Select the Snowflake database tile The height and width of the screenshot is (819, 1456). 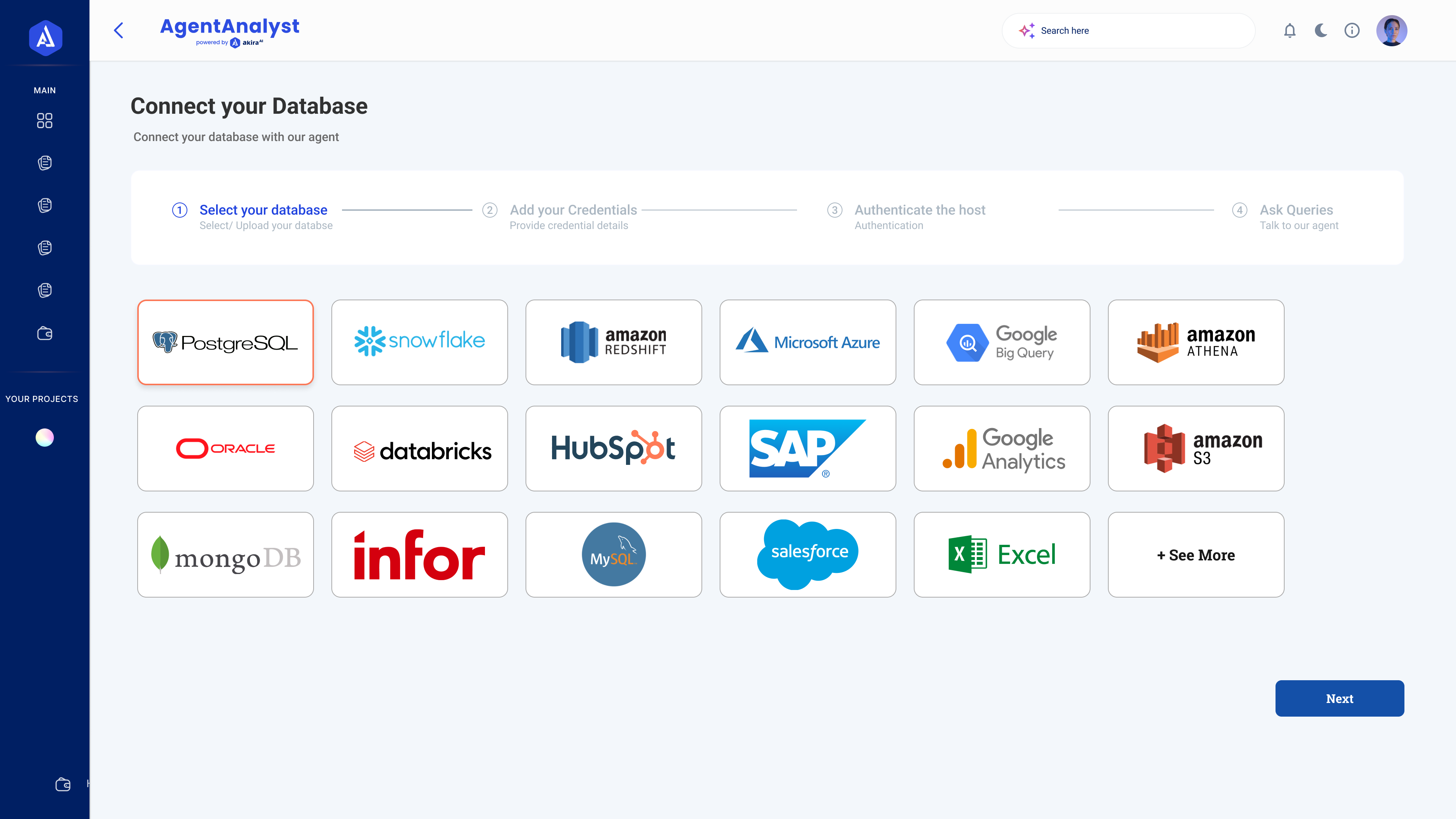click(x=419, y=342)
